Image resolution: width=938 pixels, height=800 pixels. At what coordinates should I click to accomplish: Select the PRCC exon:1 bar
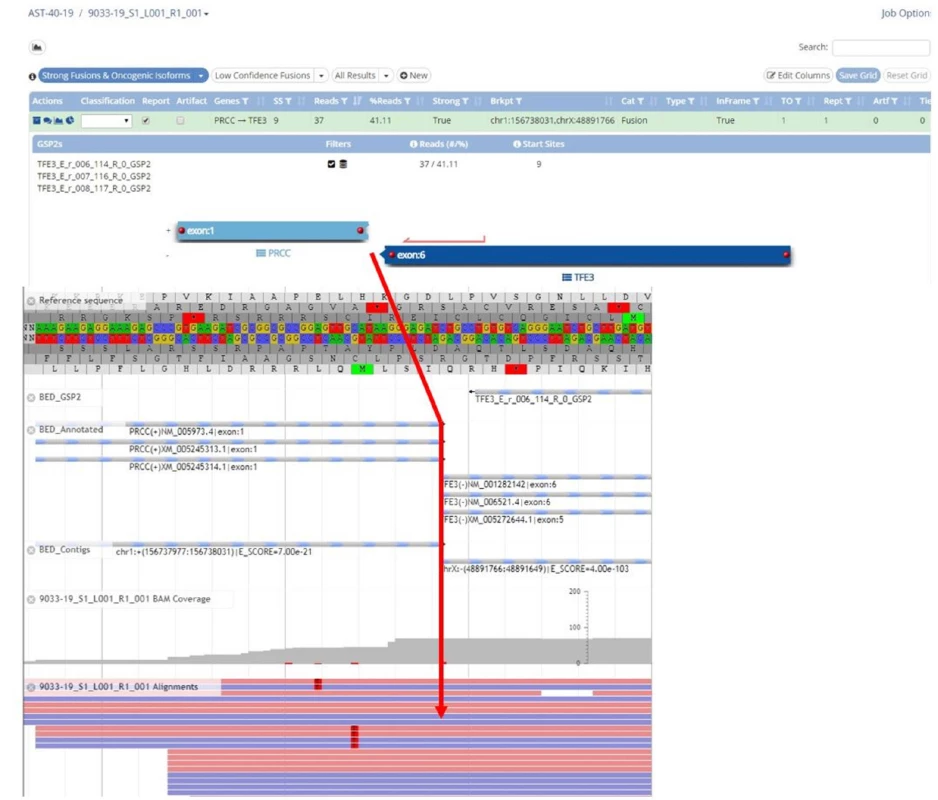point(272,231)
